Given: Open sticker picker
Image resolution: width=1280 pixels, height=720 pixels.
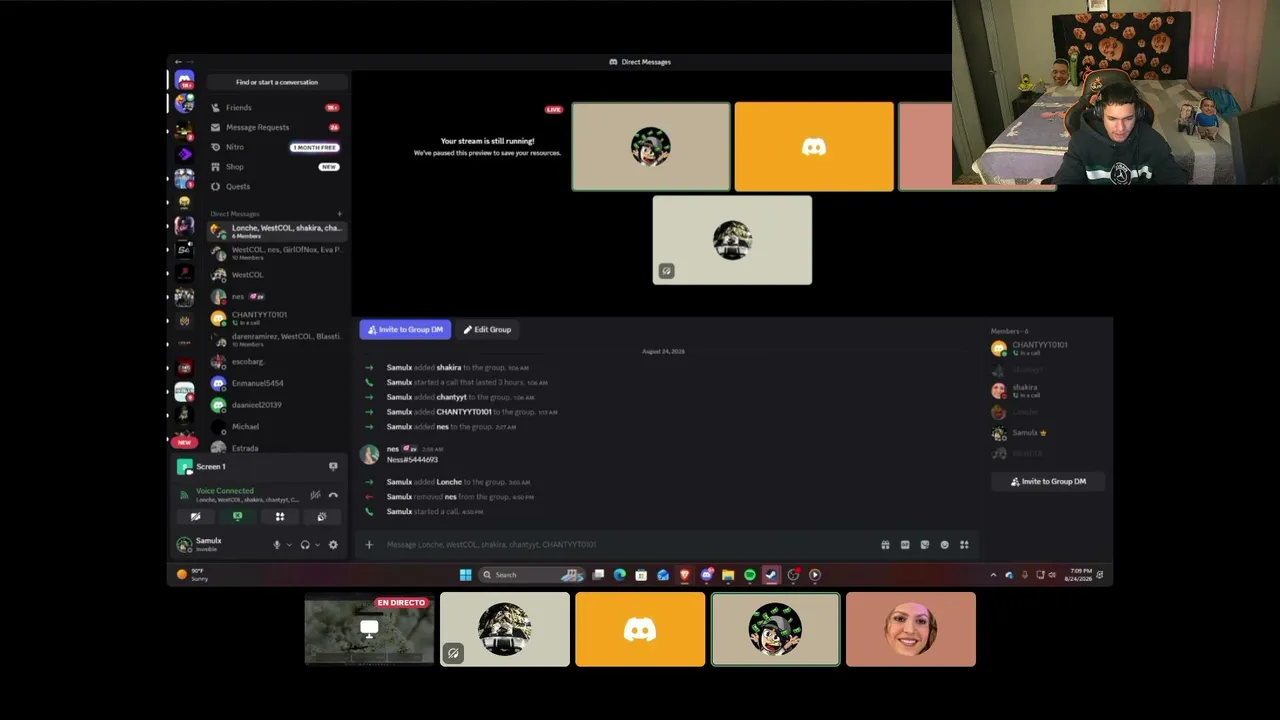Looking at the screenshot, I should (x=925, y=545).
